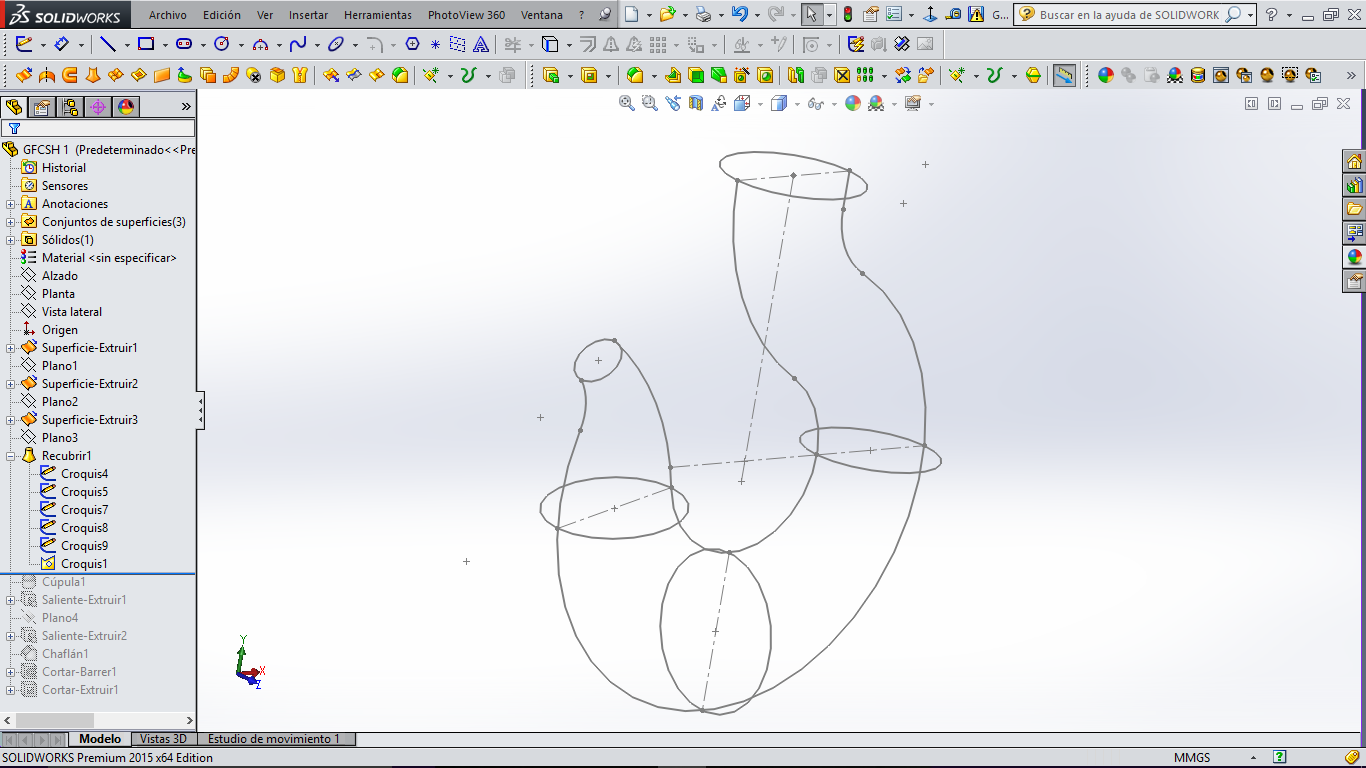Switch to Estudio de movimiento 1 tab

pyautogui.click(x=275, y=739)
